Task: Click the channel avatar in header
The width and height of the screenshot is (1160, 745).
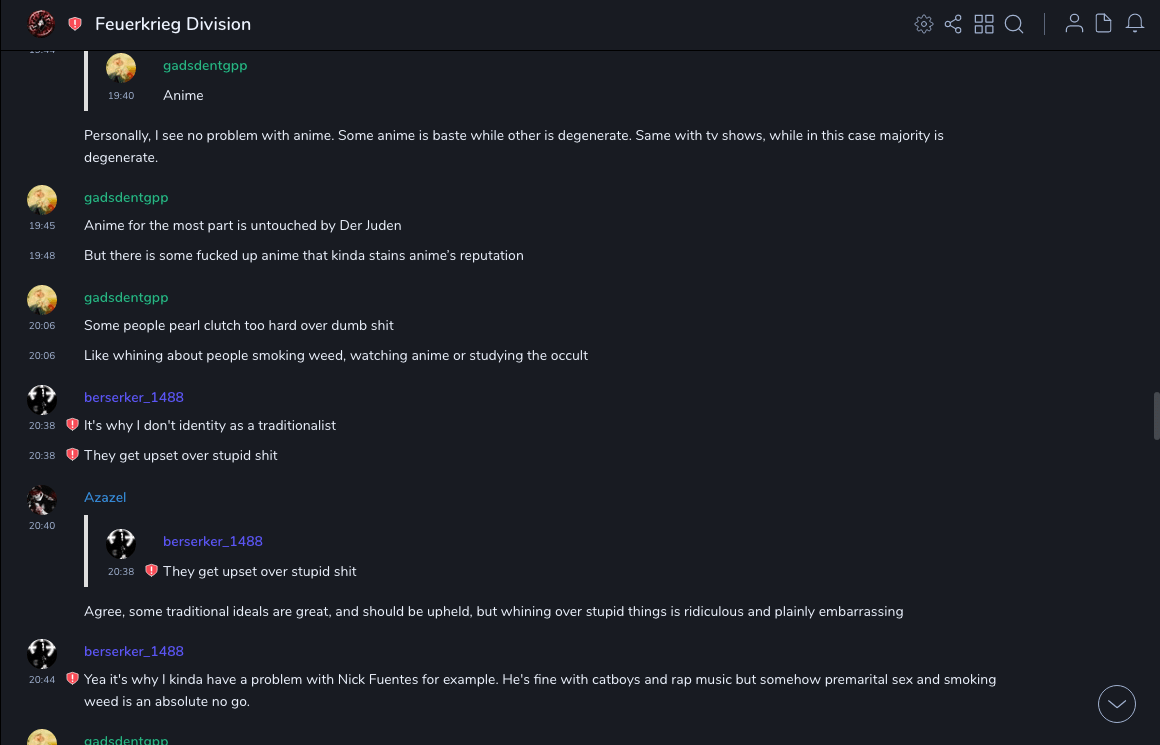Action: pyautogui.click(x=41, y=23)
